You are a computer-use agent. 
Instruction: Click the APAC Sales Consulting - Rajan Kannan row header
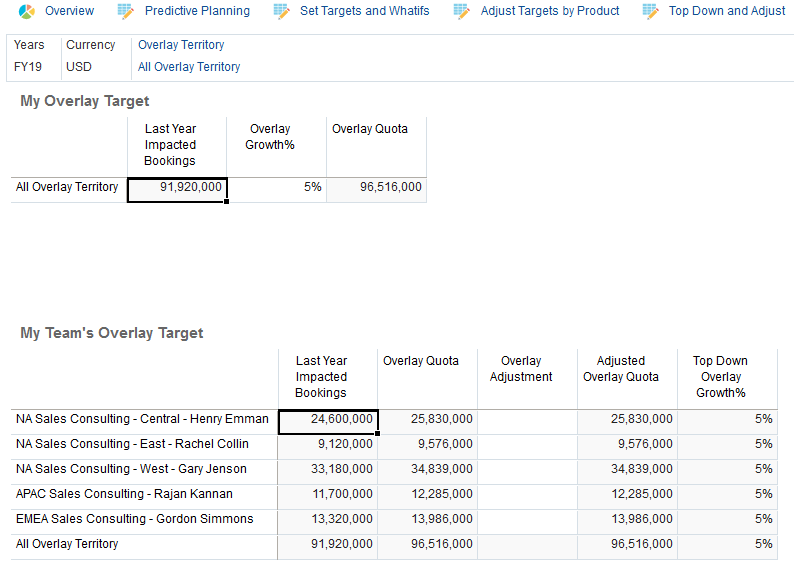[x=124, y=494]
